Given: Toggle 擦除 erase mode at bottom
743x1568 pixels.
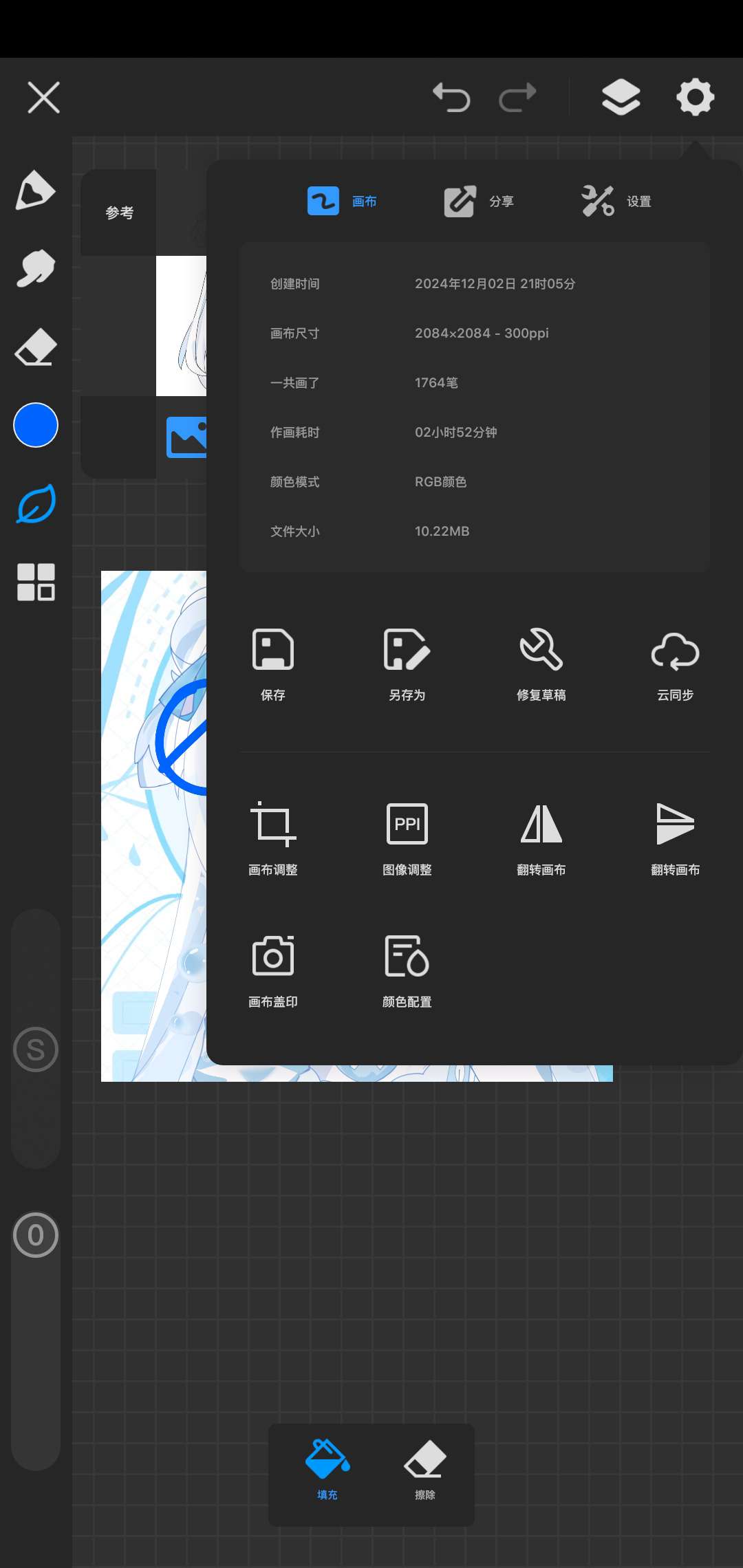Looking at the screenshot, I should pos(425,1468).
